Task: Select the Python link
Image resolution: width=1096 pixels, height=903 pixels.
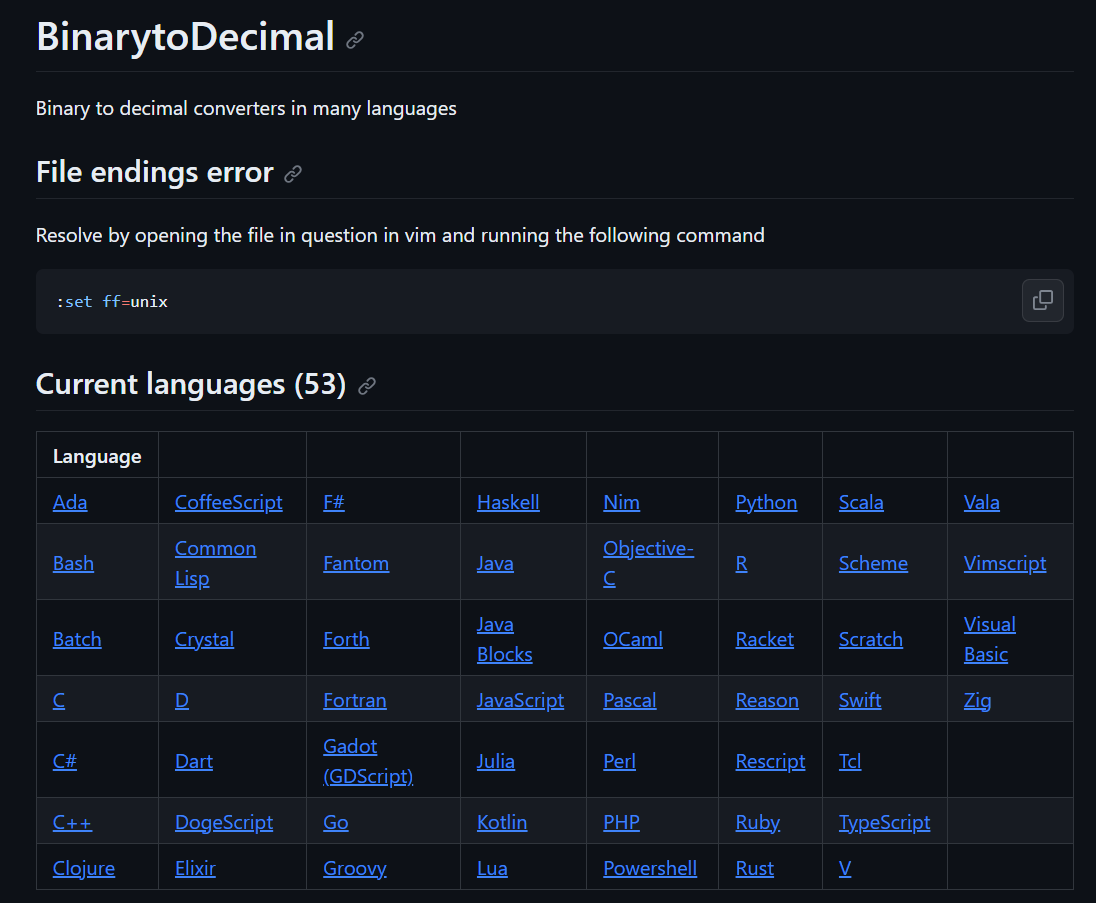Action: click(766, 503)
